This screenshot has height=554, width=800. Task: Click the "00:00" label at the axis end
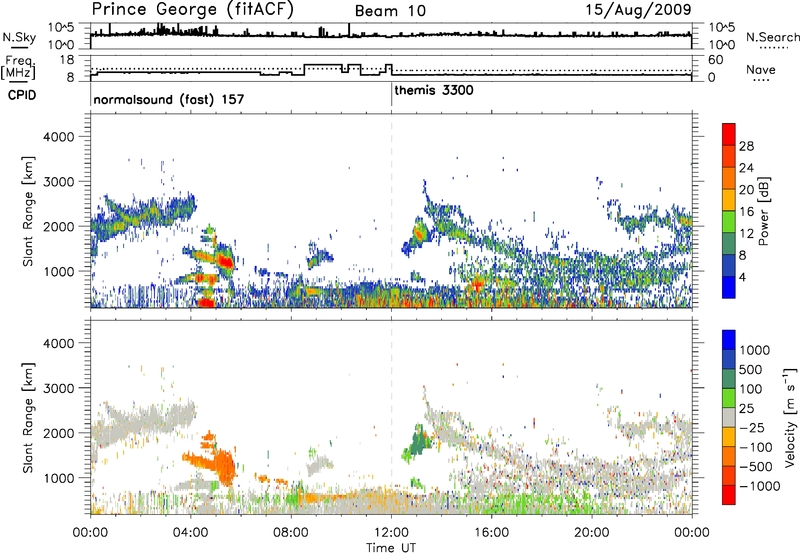tap(692, 533)
